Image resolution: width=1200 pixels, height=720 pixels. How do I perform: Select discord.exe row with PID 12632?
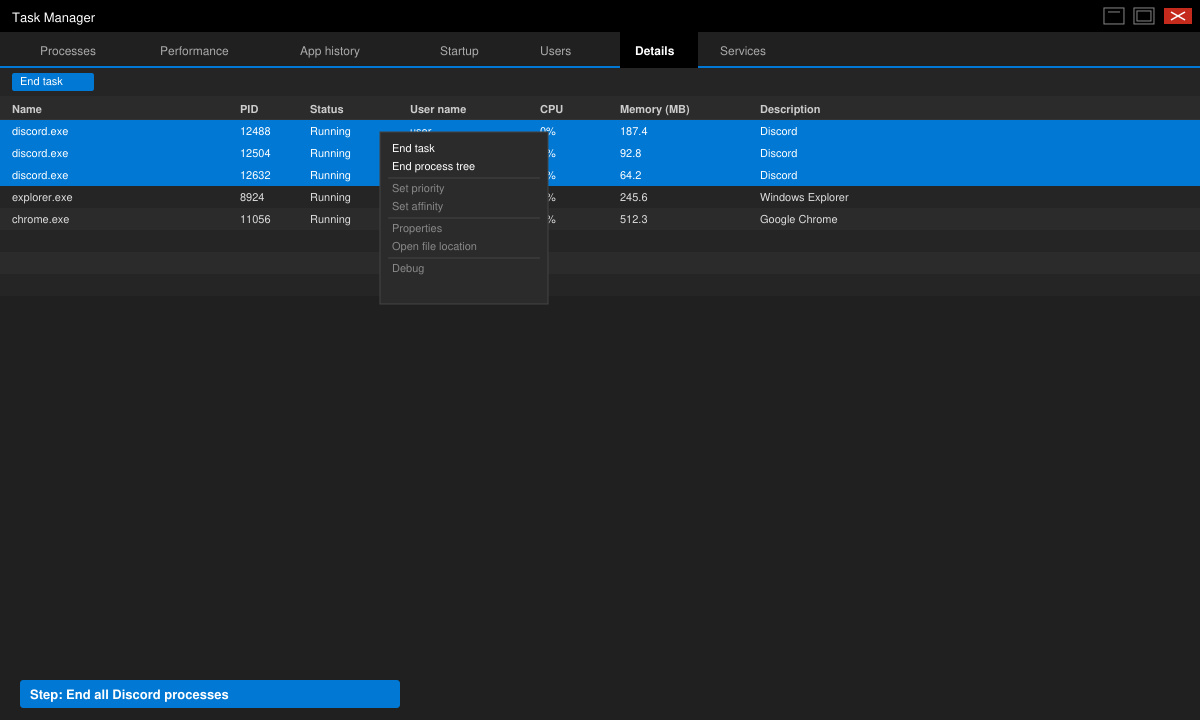[600, 175]
